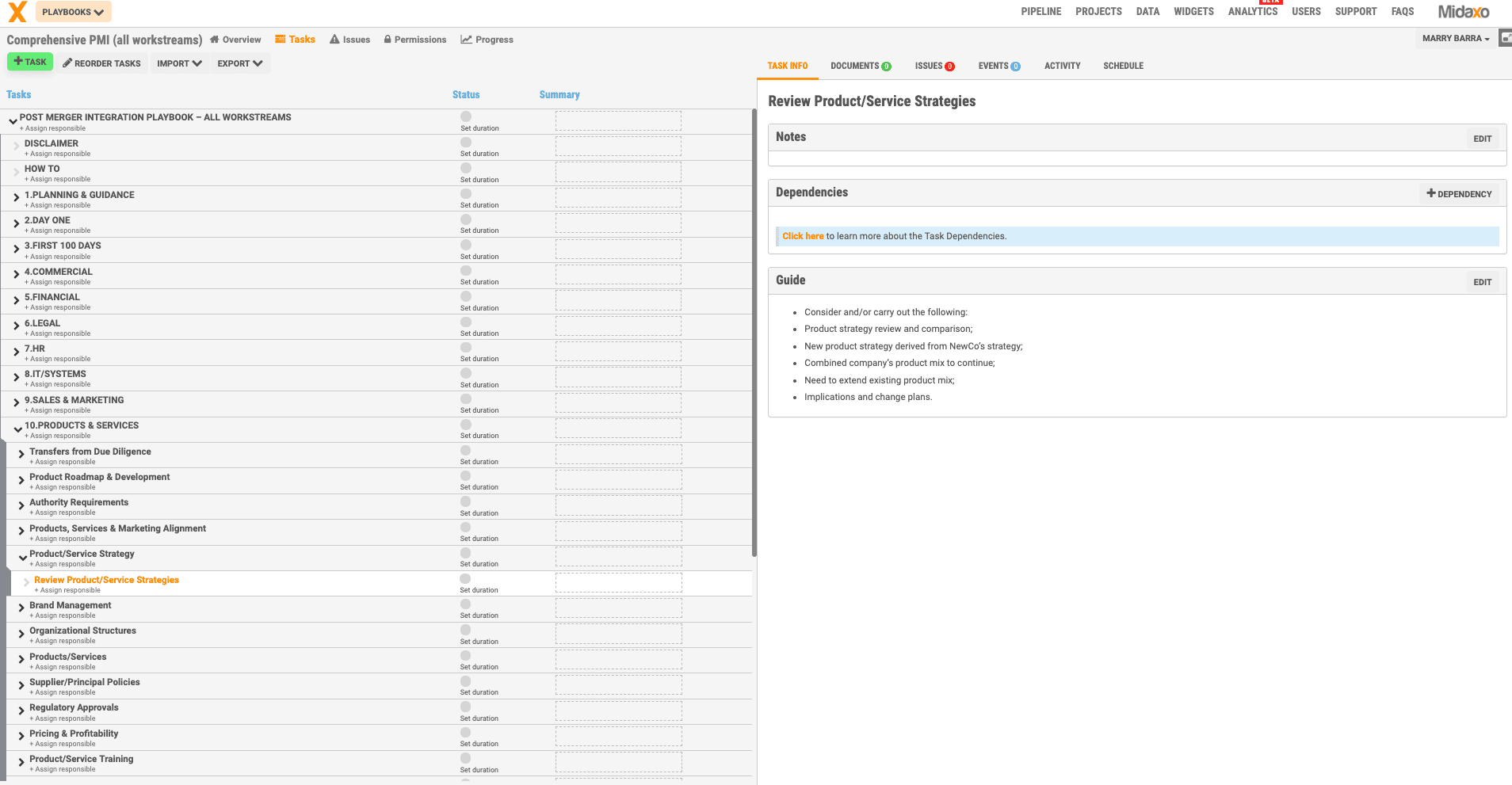Expand the 1.PLANNING & GUIDANCE section
The image size is (1512, 785).
(x=16, y=197)
